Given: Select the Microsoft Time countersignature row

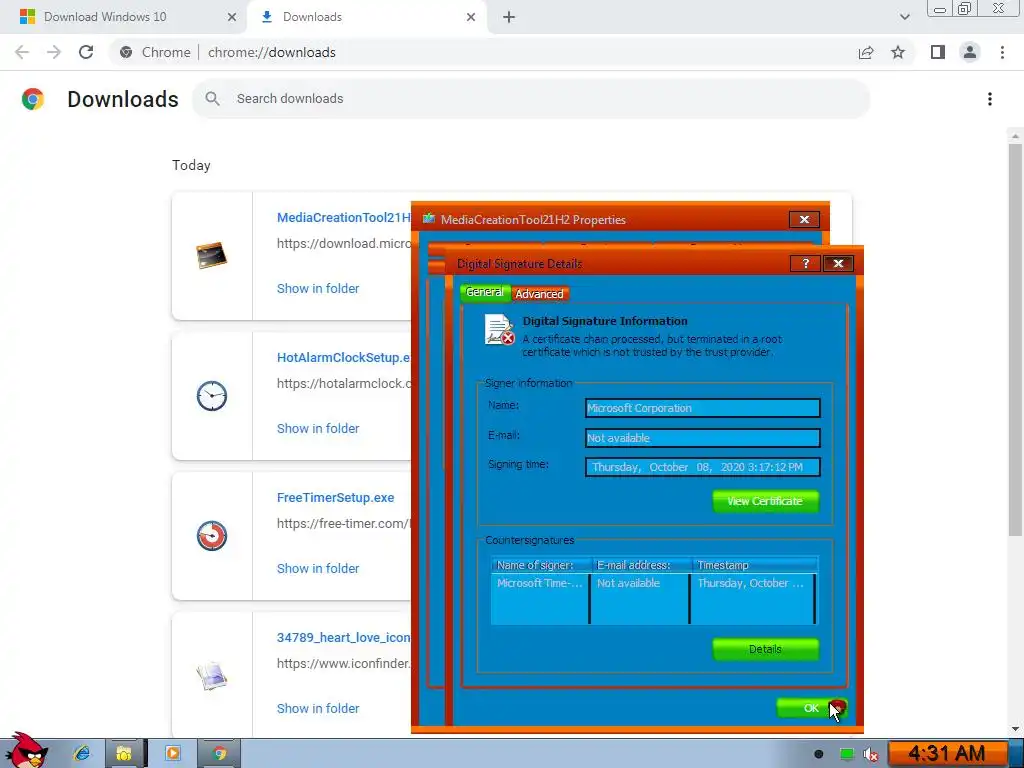Looking at the screenshot, I should pos(654,583).
